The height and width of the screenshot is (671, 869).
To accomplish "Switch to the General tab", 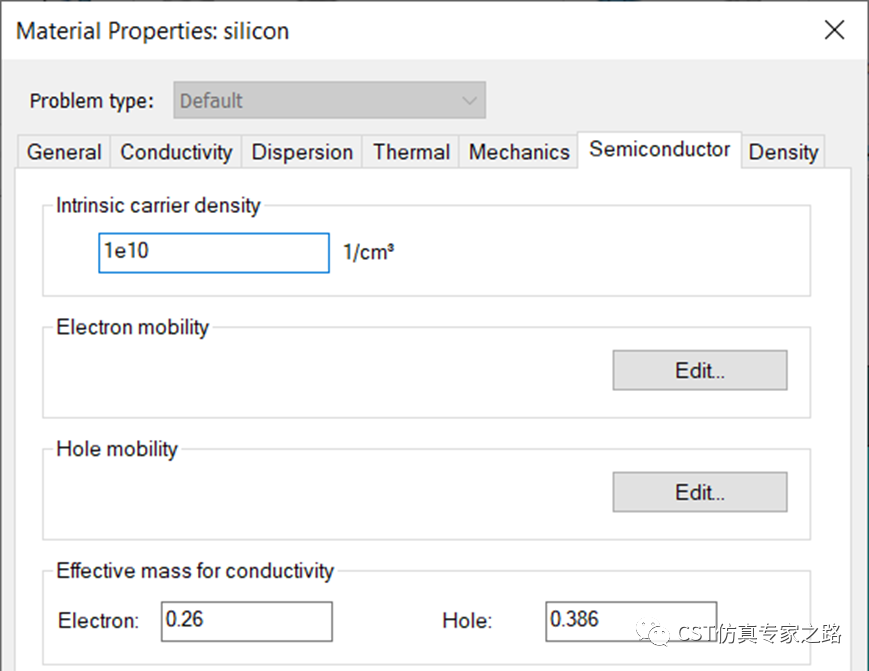I will pos(64,152).
